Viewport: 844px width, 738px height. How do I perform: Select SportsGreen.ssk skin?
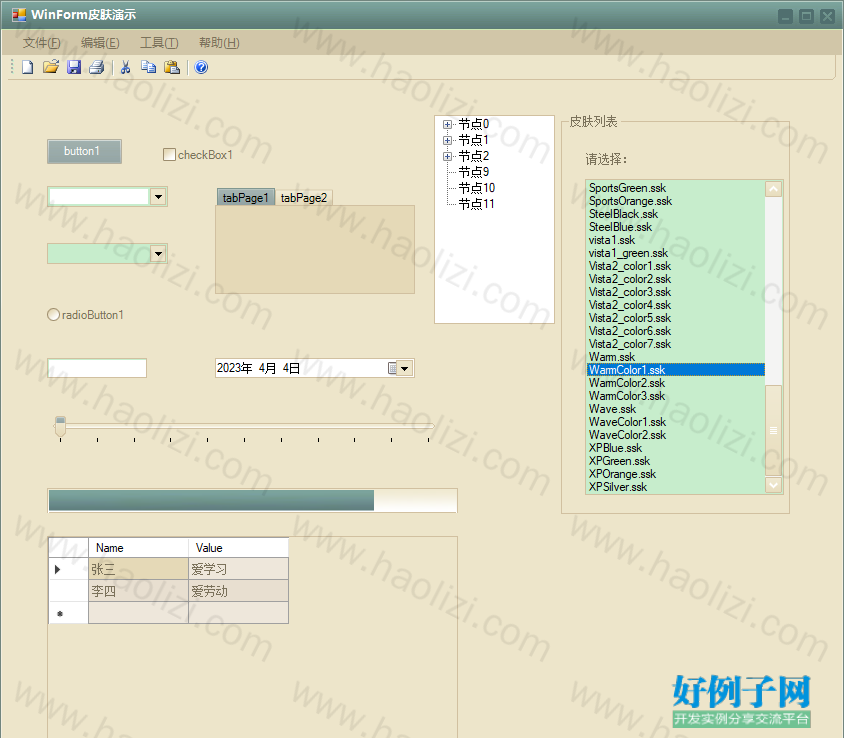[x=676, y=188]
